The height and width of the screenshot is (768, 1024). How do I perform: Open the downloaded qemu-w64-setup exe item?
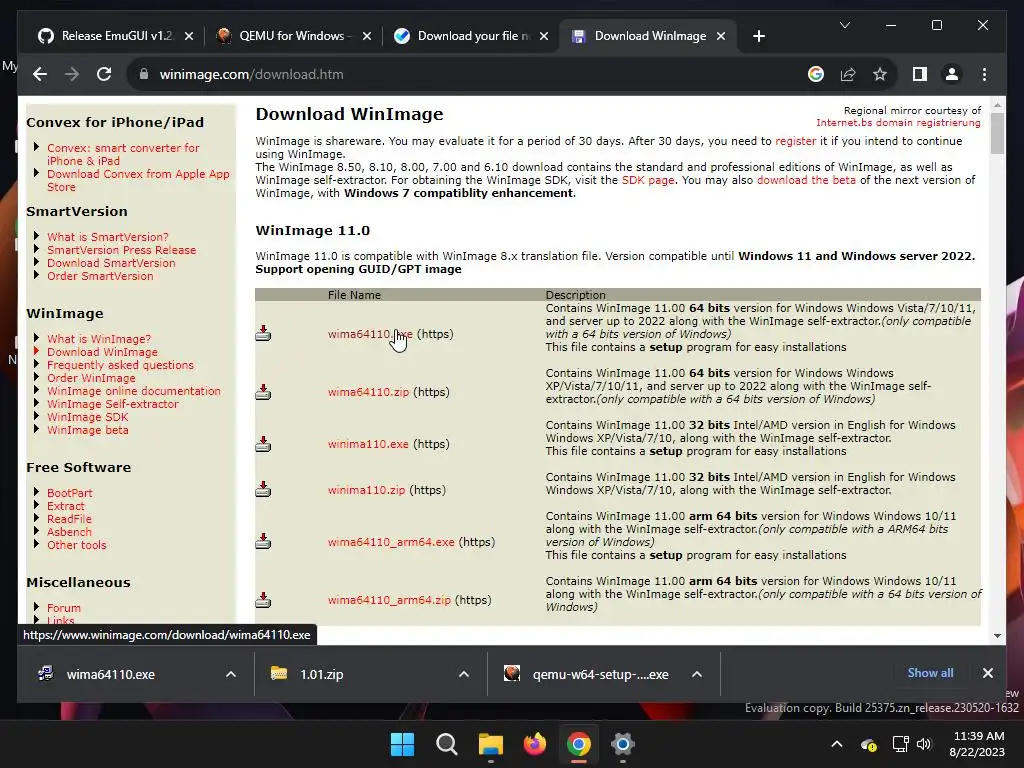[600, 674]
